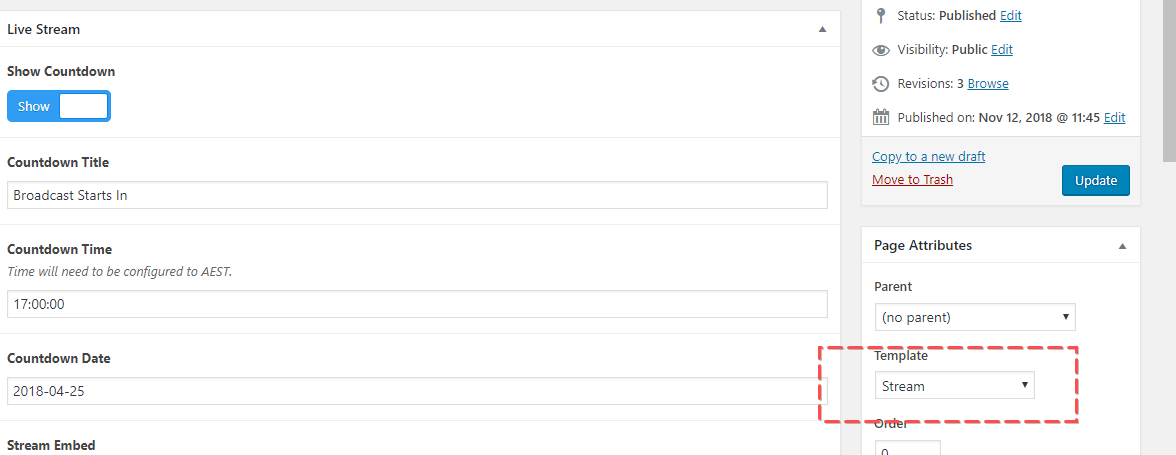This screenshot has height=455, width=1176.
Task: Click the Update button
Action: pyautogui.click(x=1095, y=180)
